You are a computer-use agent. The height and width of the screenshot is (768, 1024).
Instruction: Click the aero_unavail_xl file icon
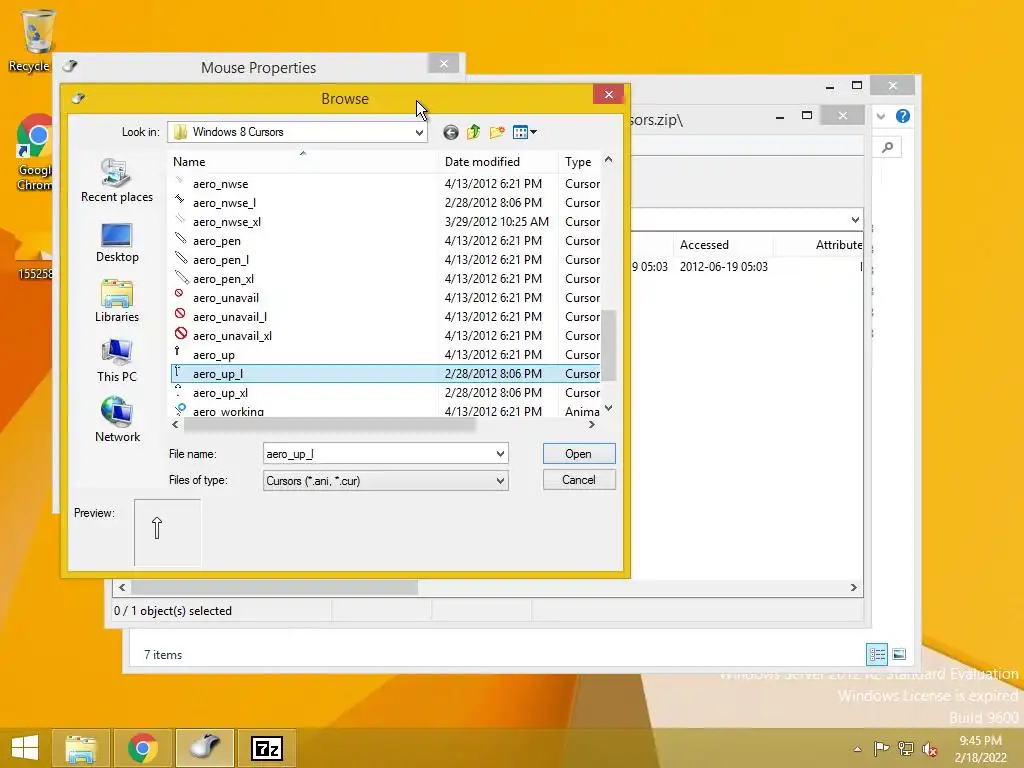click(x=181, y=334)
